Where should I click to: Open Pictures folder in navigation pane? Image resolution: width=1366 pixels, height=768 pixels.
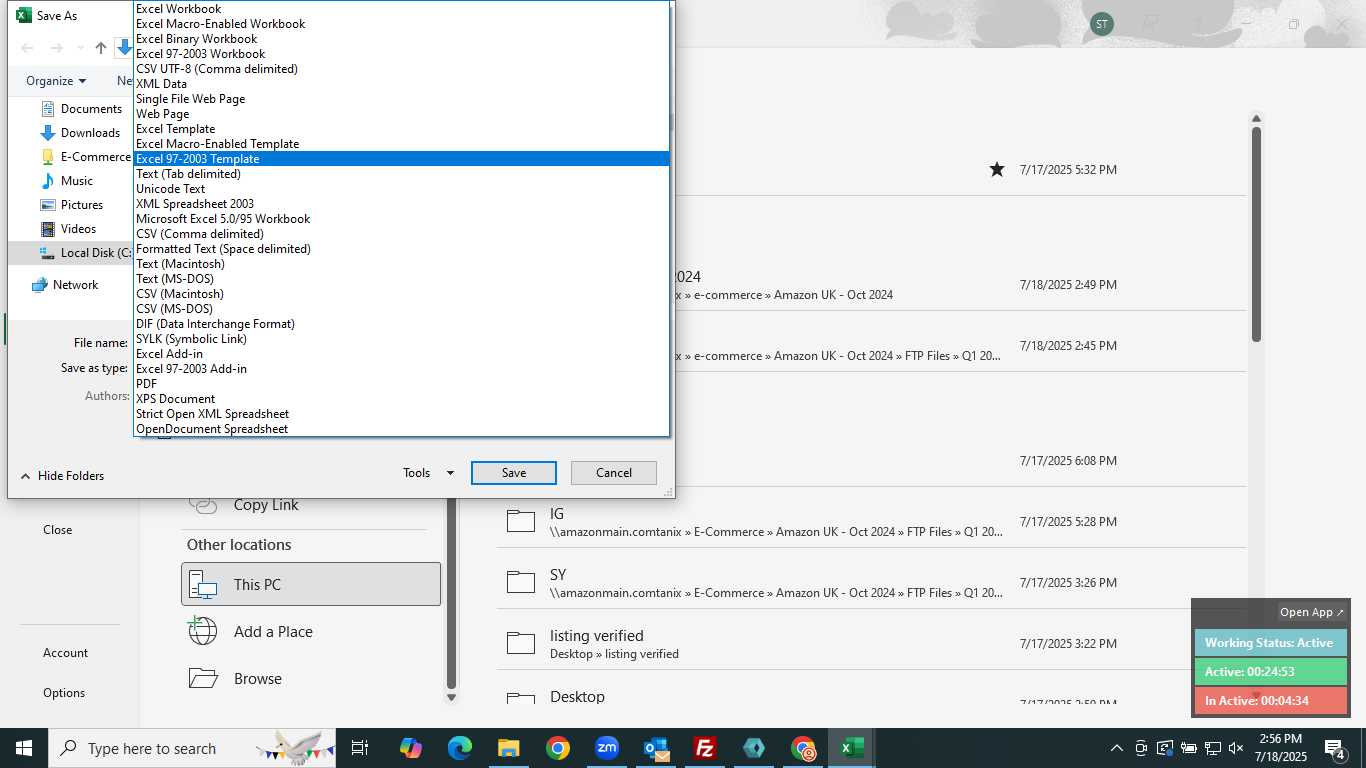71,205
